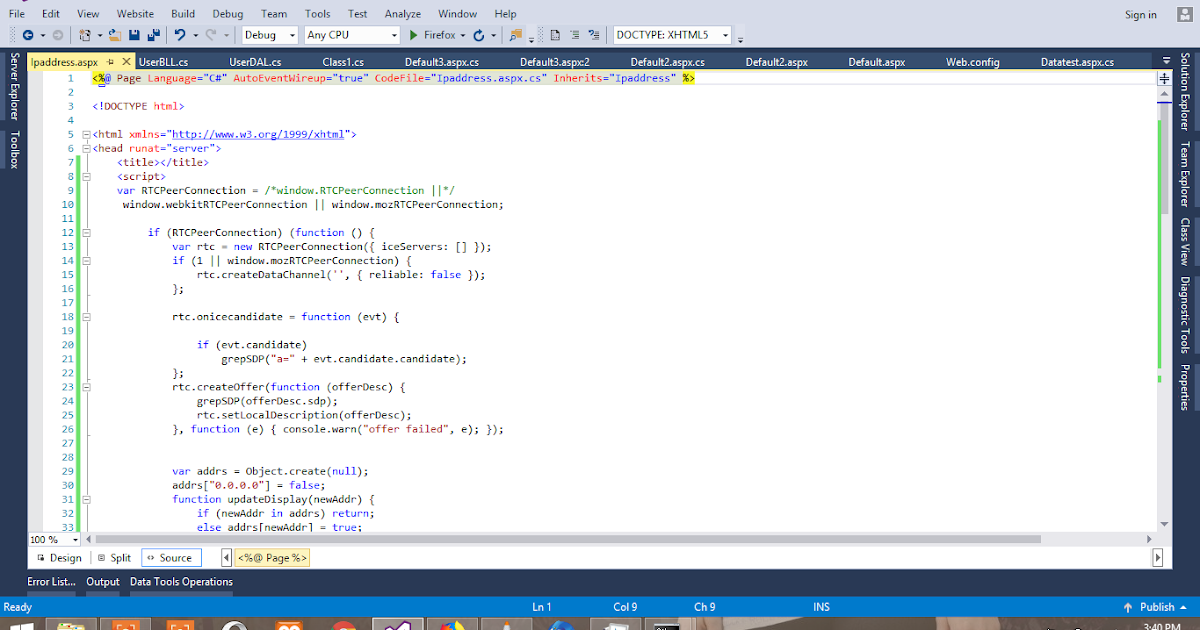Click the Undo icon

pos(180,35)
